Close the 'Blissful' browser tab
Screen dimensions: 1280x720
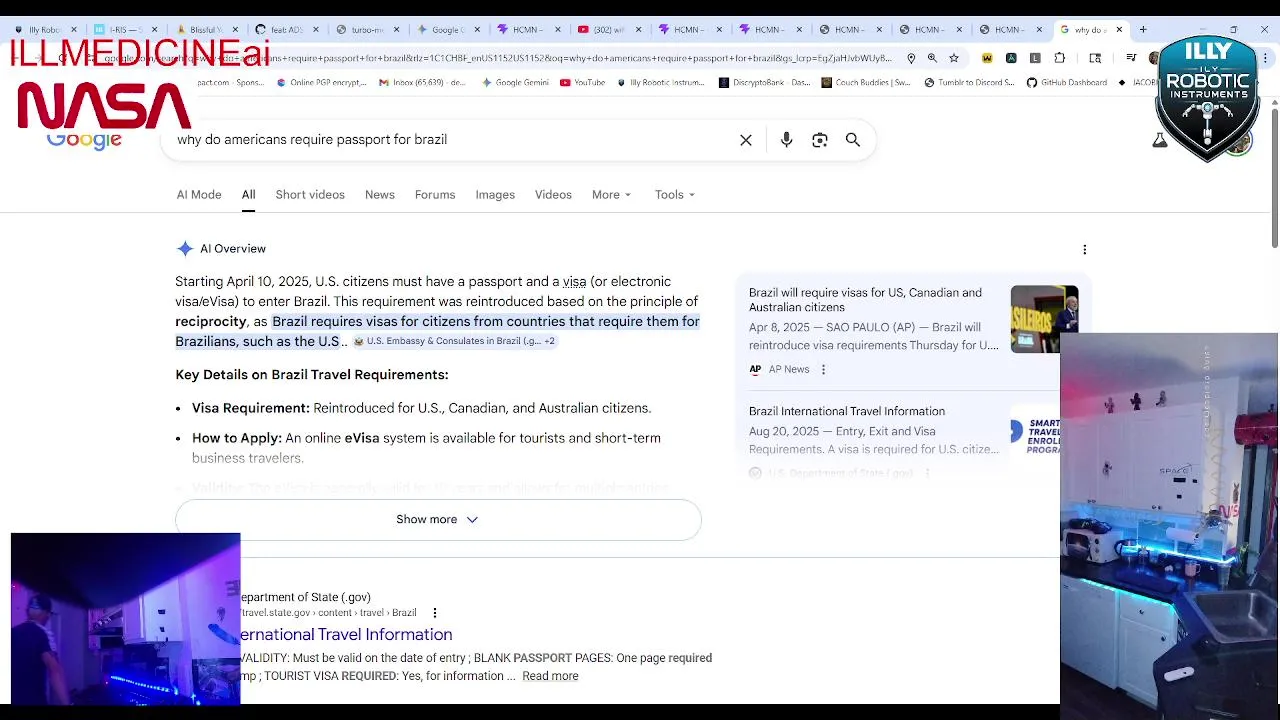[x=235, y=29]
